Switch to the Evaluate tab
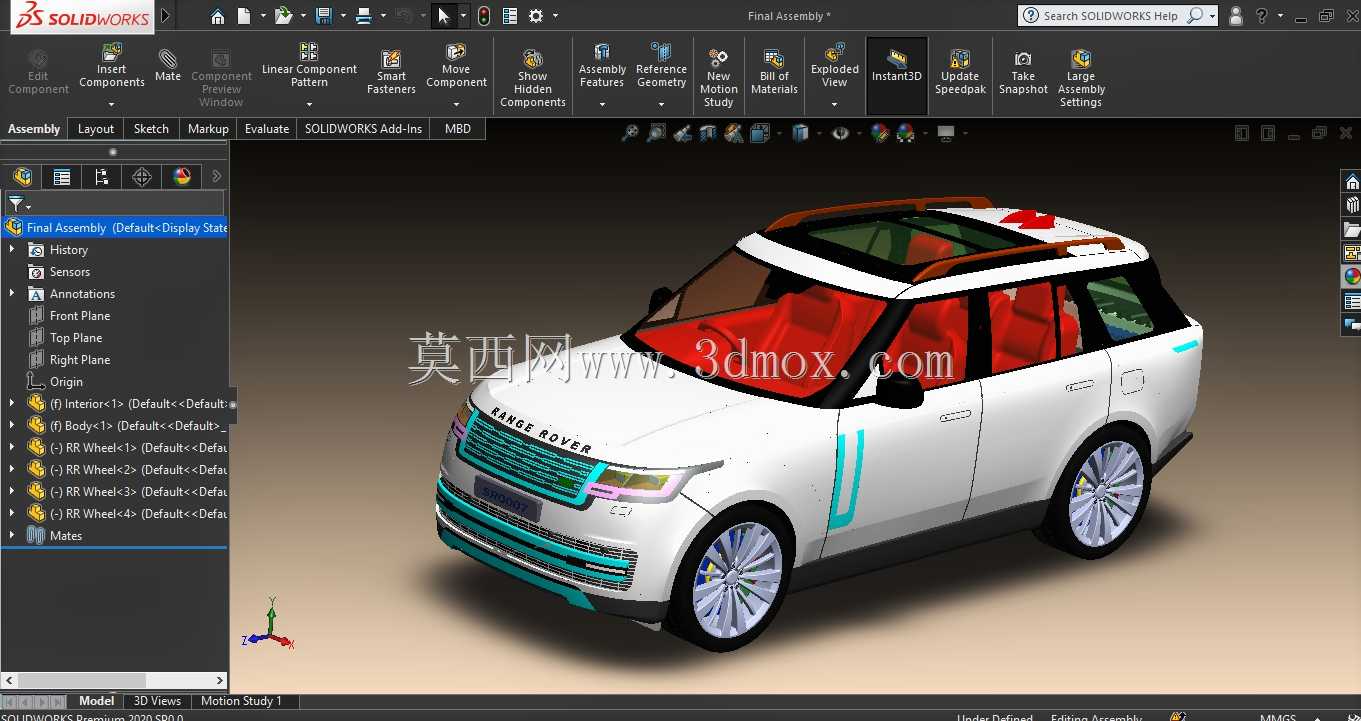1361x721 pixels. point(267,129)
